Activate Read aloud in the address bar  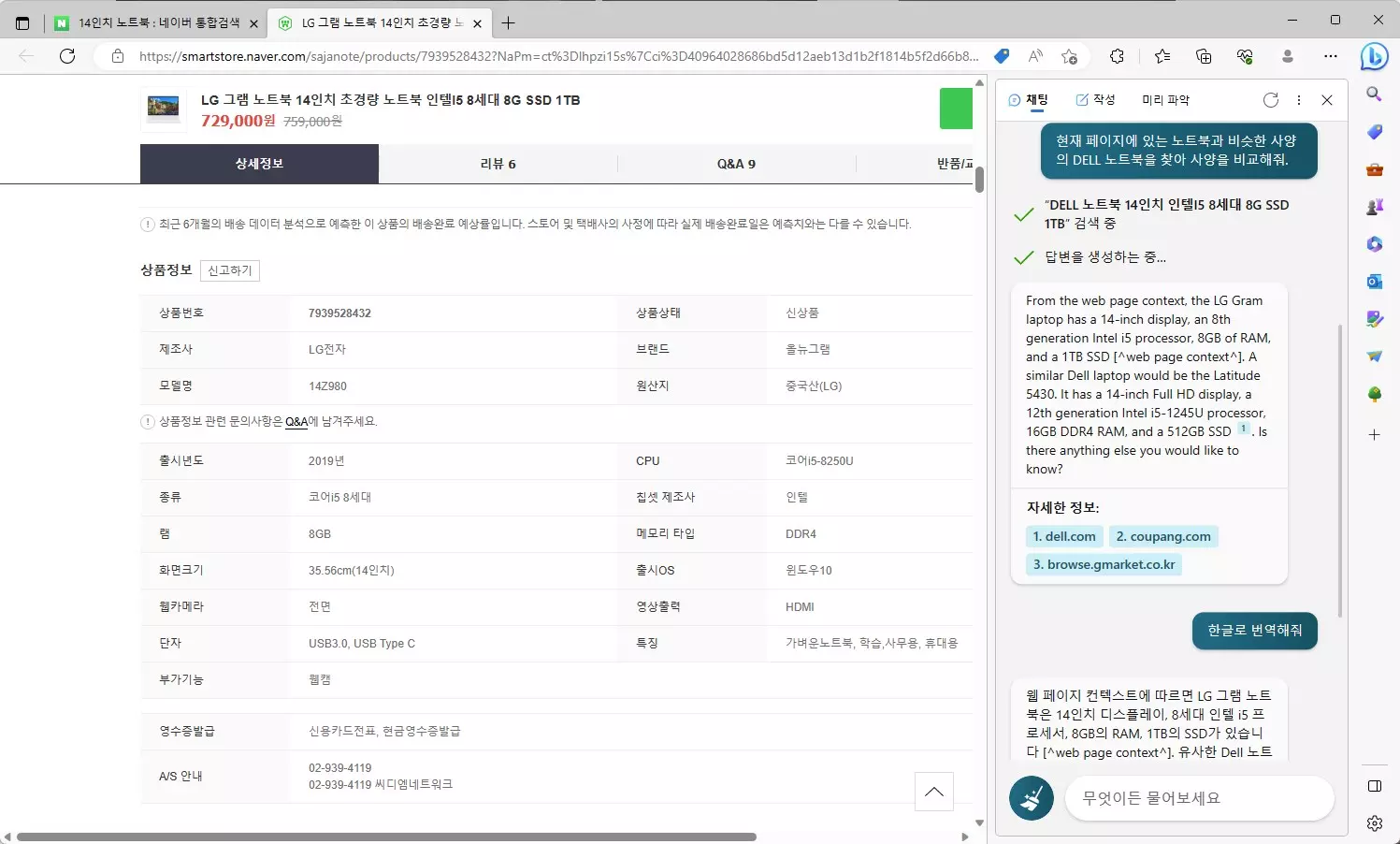pos(1035,56)
